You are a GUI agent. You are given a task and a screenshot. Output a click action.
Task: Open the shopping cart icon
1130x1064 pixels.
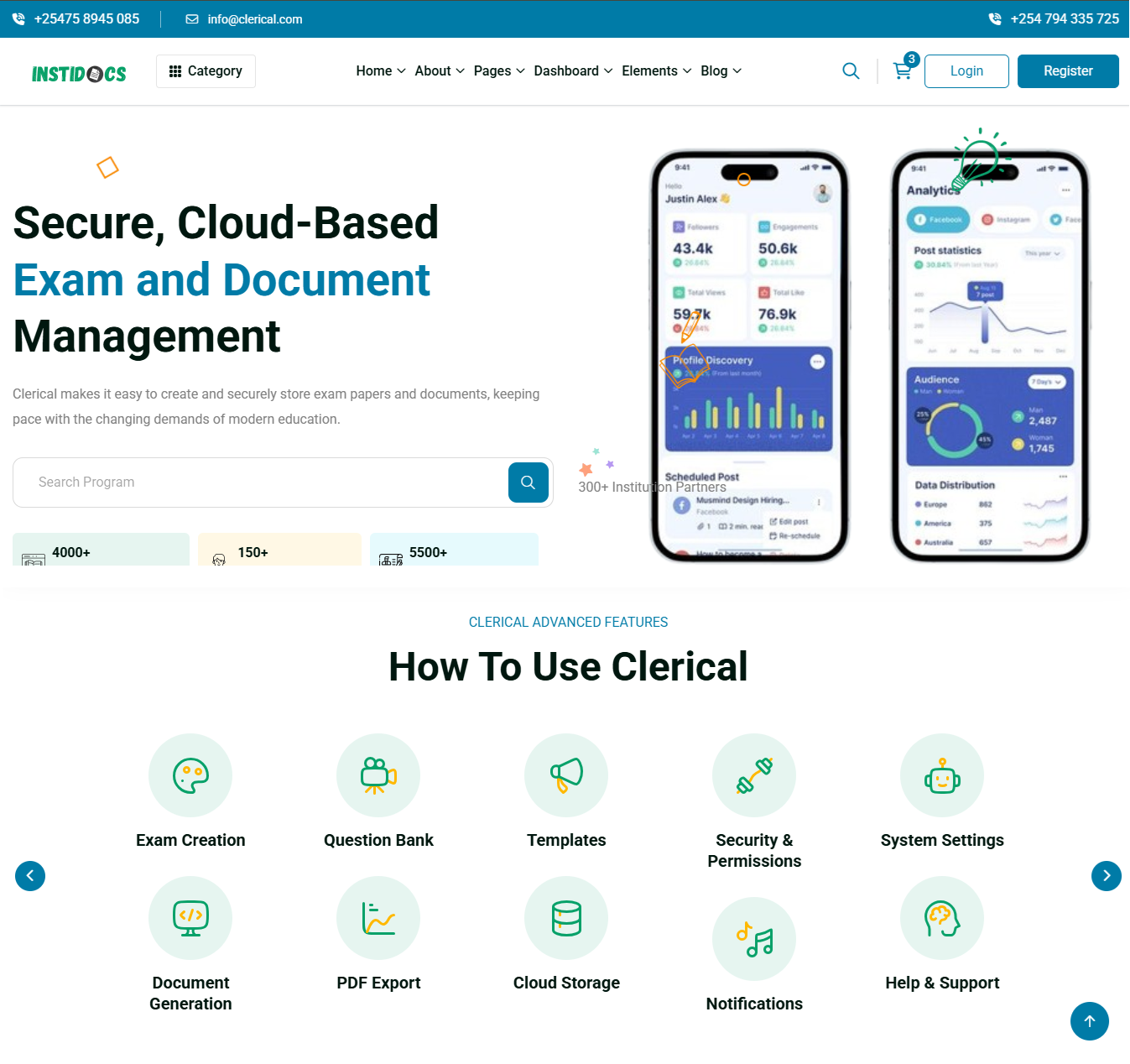click(903, 71)
